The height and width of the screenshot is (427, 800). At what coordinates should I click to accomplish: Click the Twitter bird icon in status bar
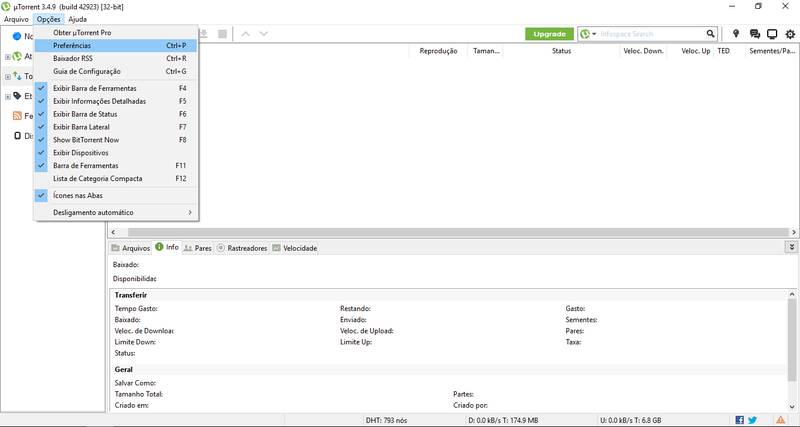pyautogui.click(x=753, y=420)
